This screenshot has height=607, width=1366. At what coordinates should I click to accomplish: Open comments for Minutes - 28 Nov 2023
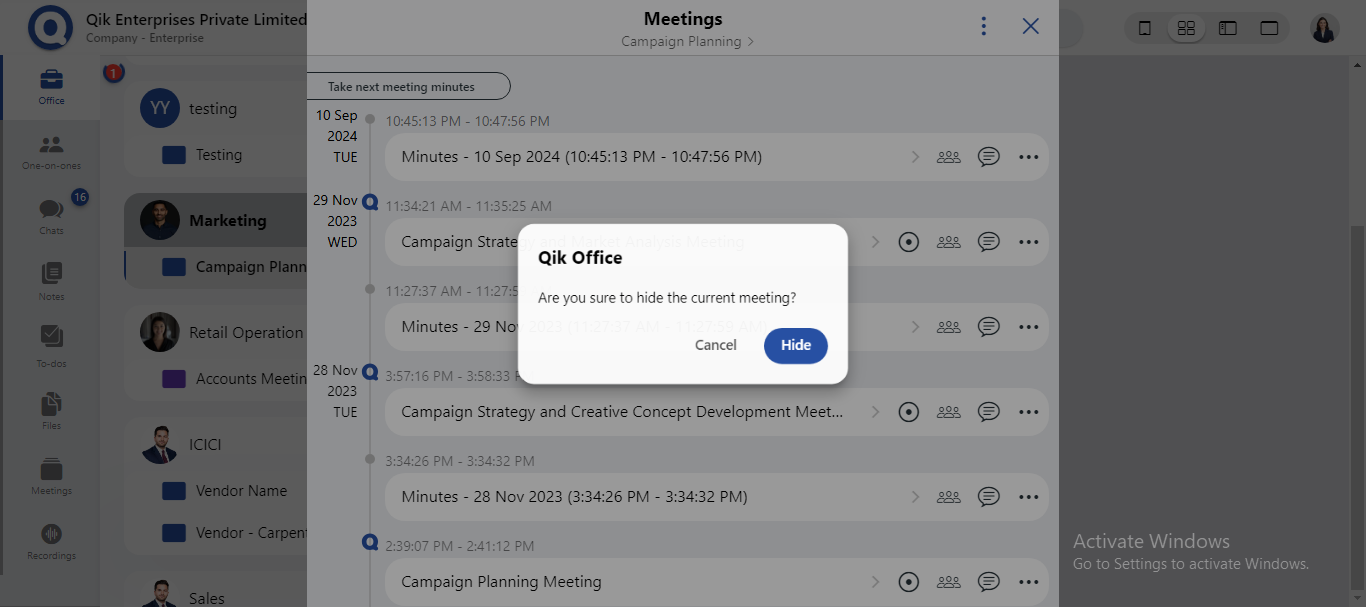(x=988, y=497)
